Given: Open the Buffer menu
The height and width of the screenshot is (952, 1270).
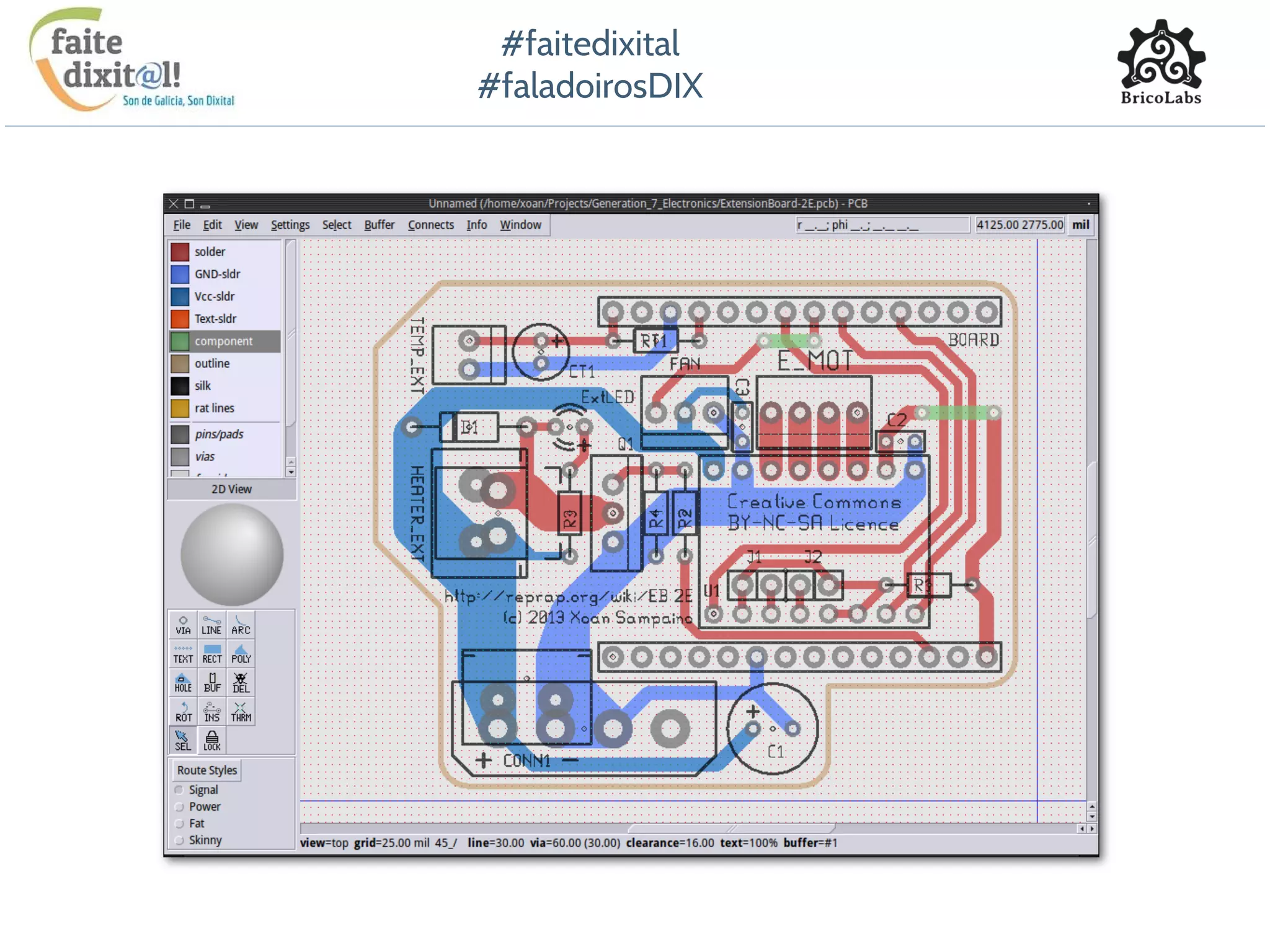Looking at the screenshot, I should click(x=379, y=225).
